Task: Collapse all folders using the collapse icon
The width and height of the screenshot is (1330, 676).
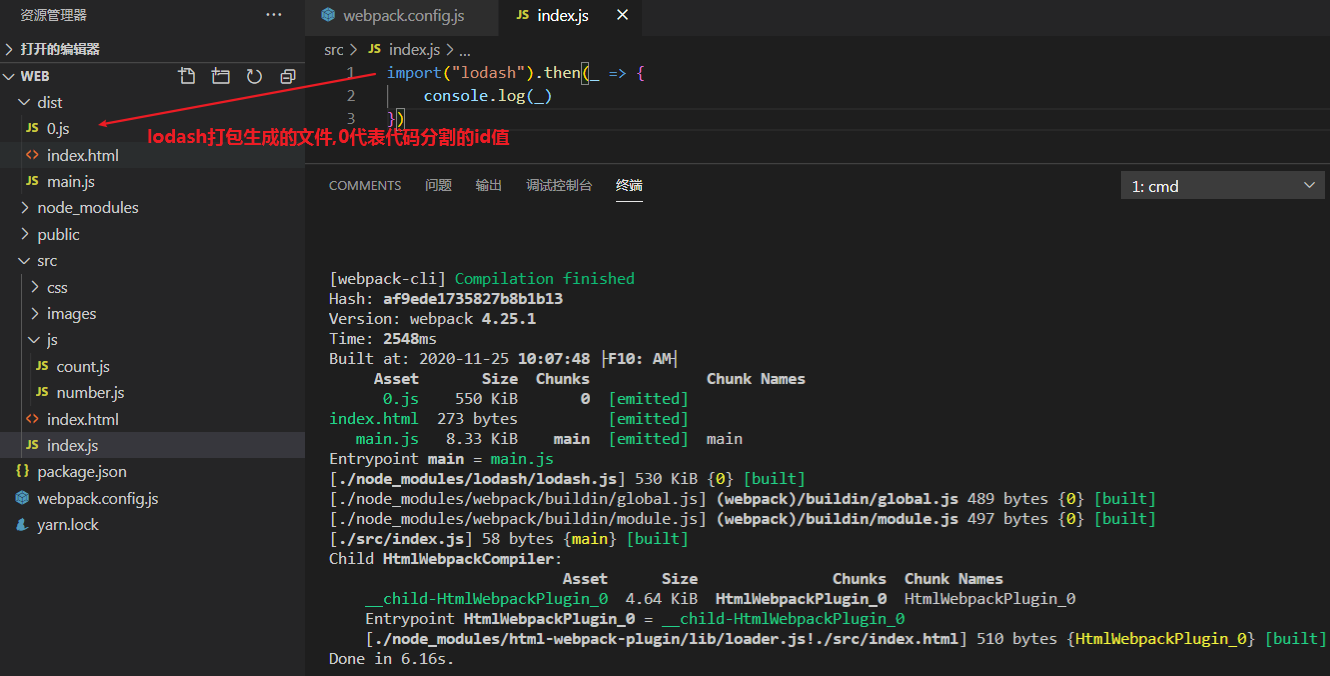Action: click(x=287, y=75)
